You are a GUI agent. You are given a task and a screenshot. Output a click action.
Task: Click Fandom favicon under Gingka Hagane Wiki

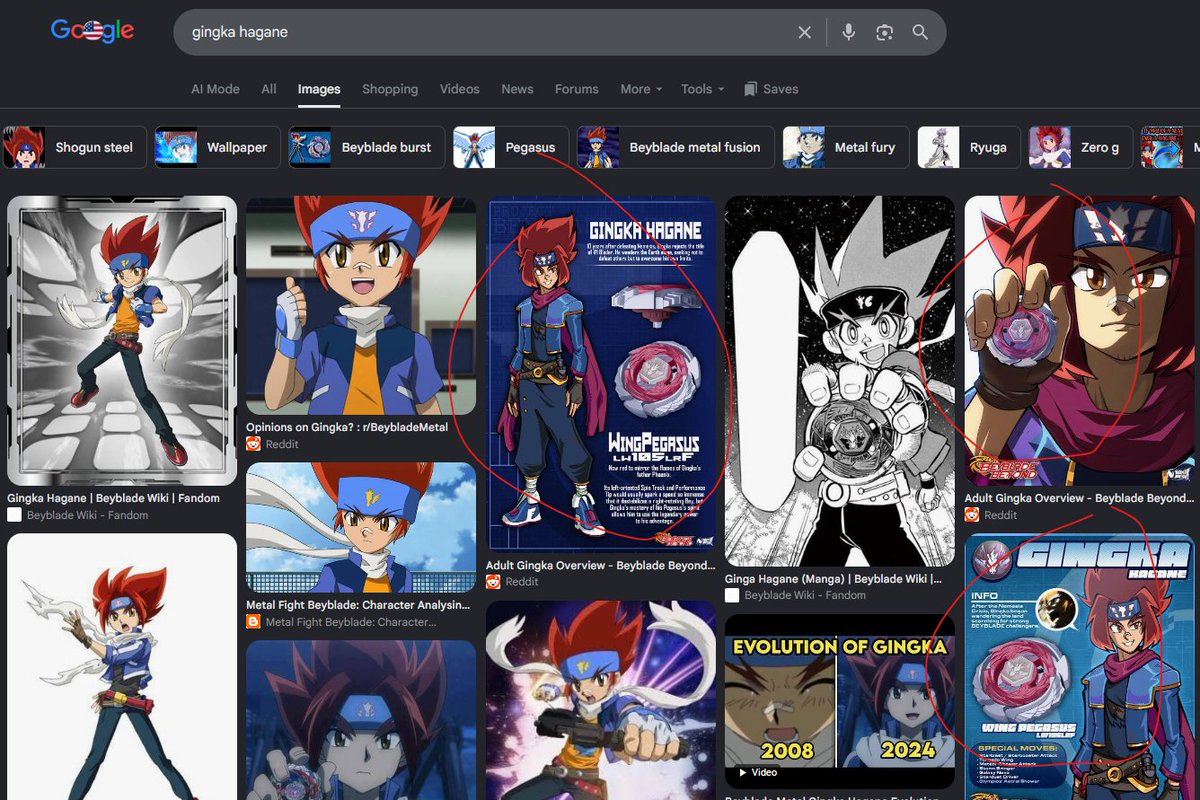click(14, 515)
